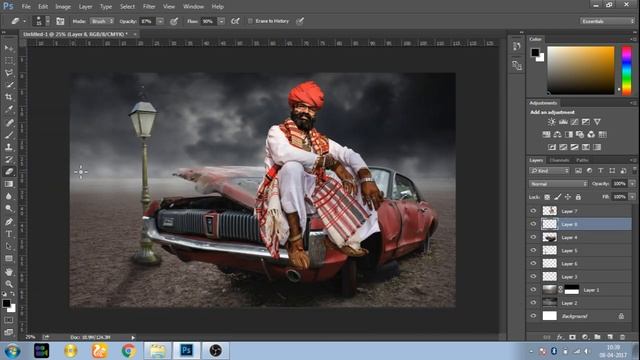Enable the Erase to History checkbox
Viewport: 640px width, 360px height.
point(250,21)
